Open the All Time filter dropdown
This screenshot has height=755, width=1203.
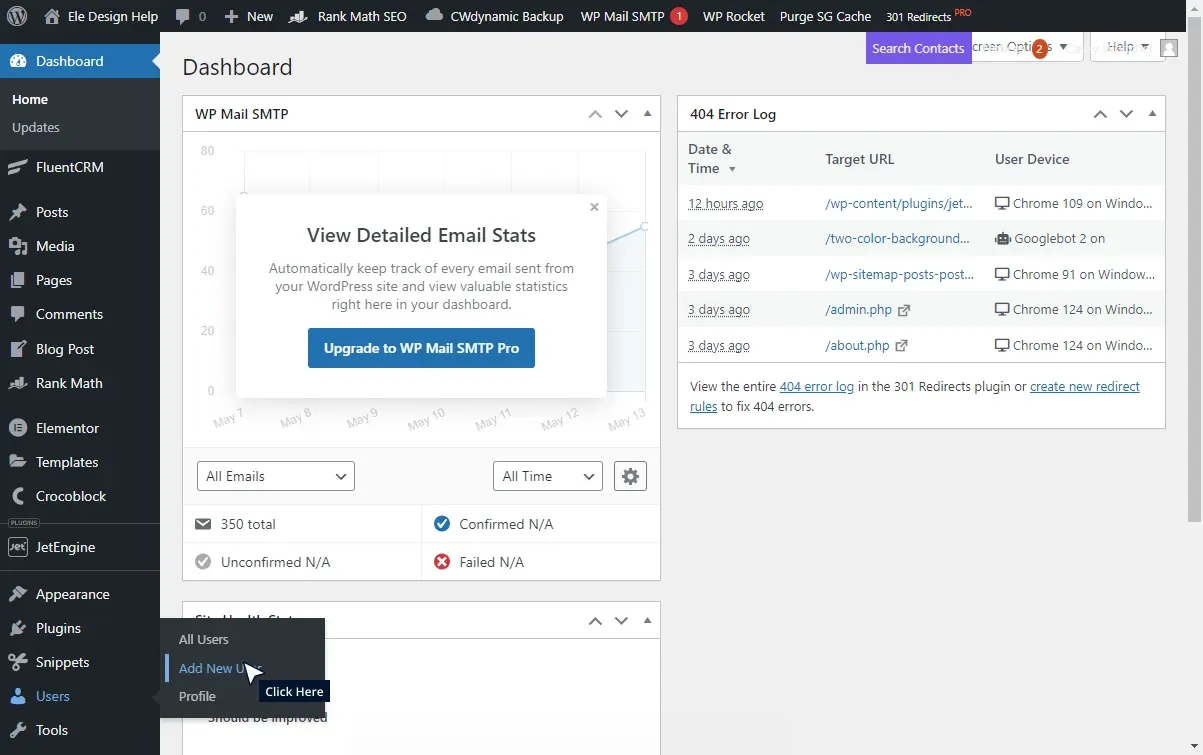coord(547,476)
